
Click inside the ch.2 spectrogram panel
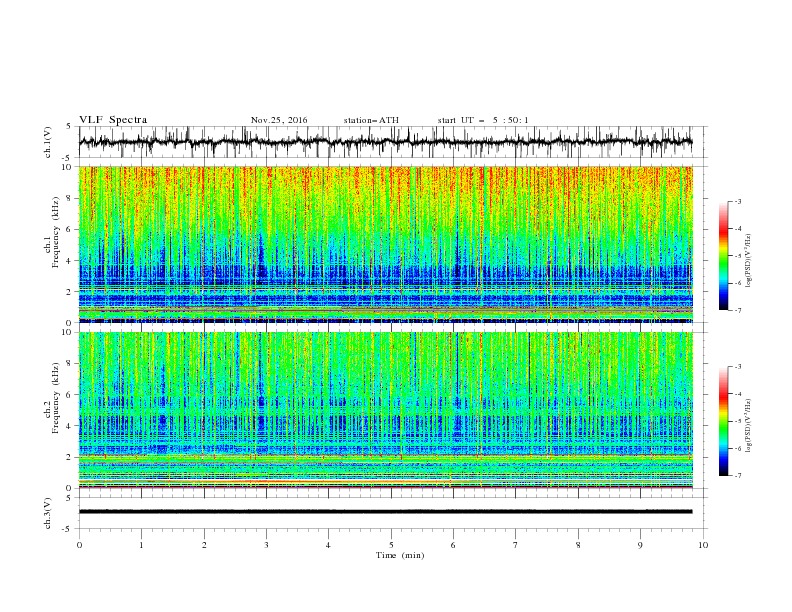click(385, 410)
